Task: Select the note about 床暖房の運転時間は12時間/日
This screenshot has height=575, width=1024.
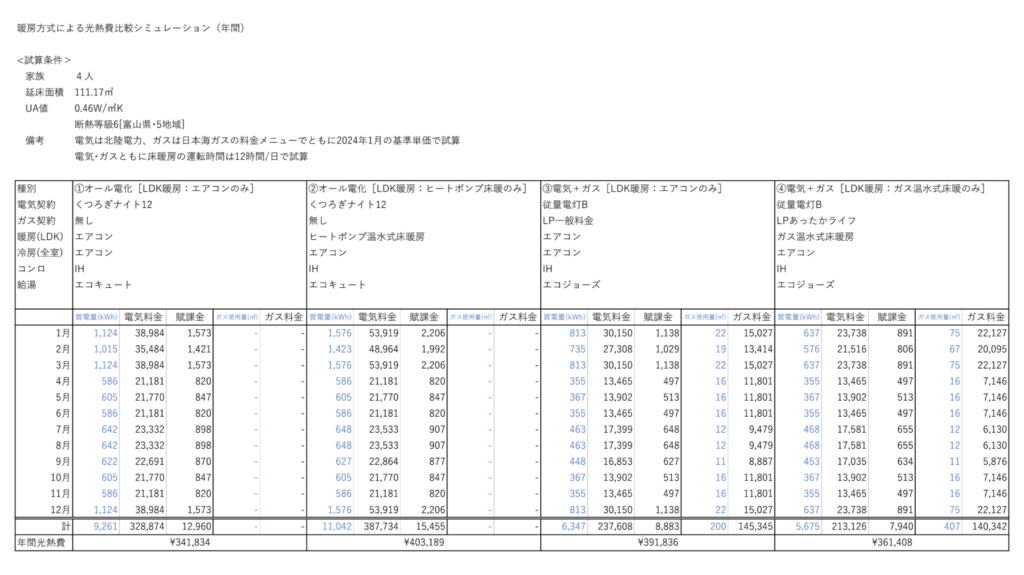Action: tap(191, 157)
